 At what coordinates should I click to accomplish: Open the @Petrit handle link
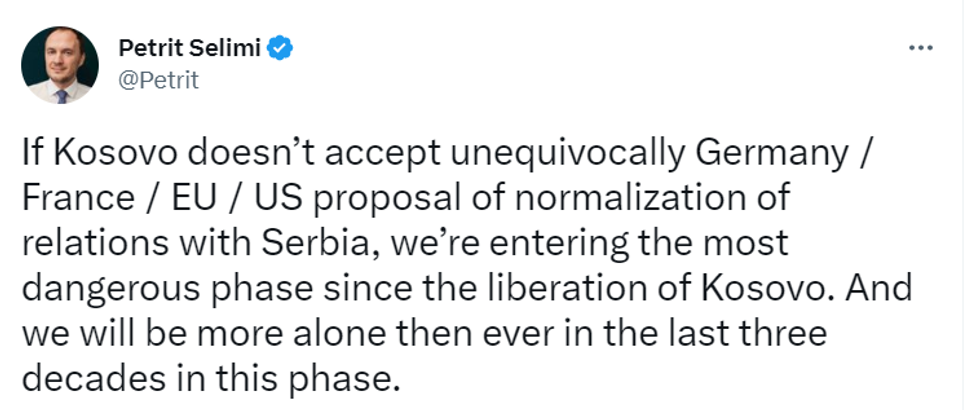coord(158,80)
